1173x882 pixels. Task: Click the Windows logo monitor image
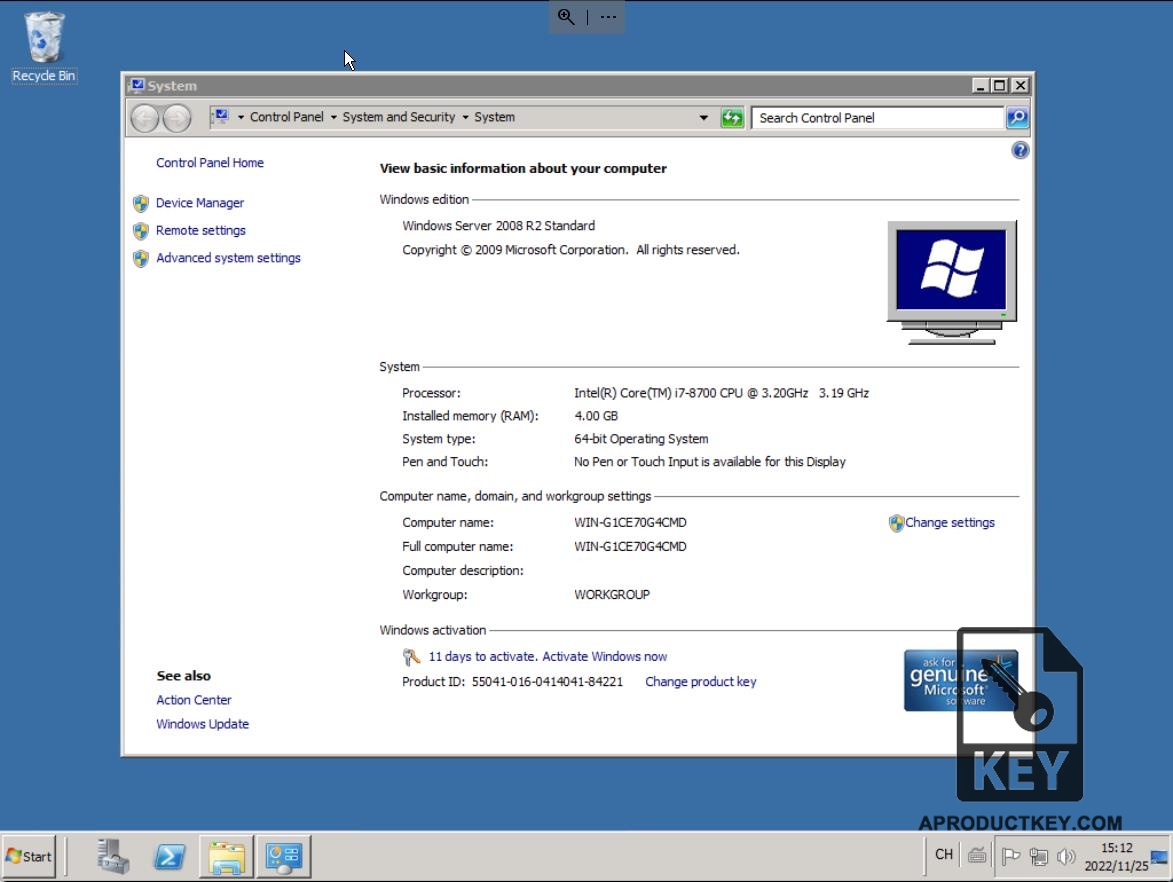952,282
